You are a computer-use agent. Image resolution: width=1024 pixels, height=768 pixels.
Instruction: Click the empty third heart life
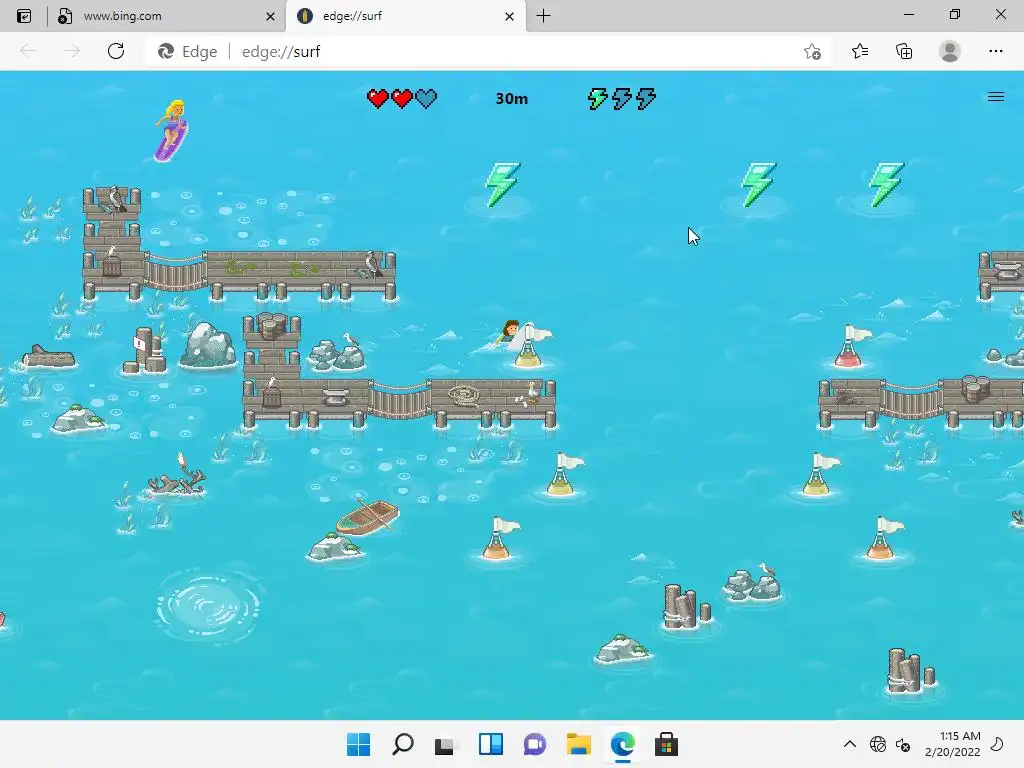(426, 99)
